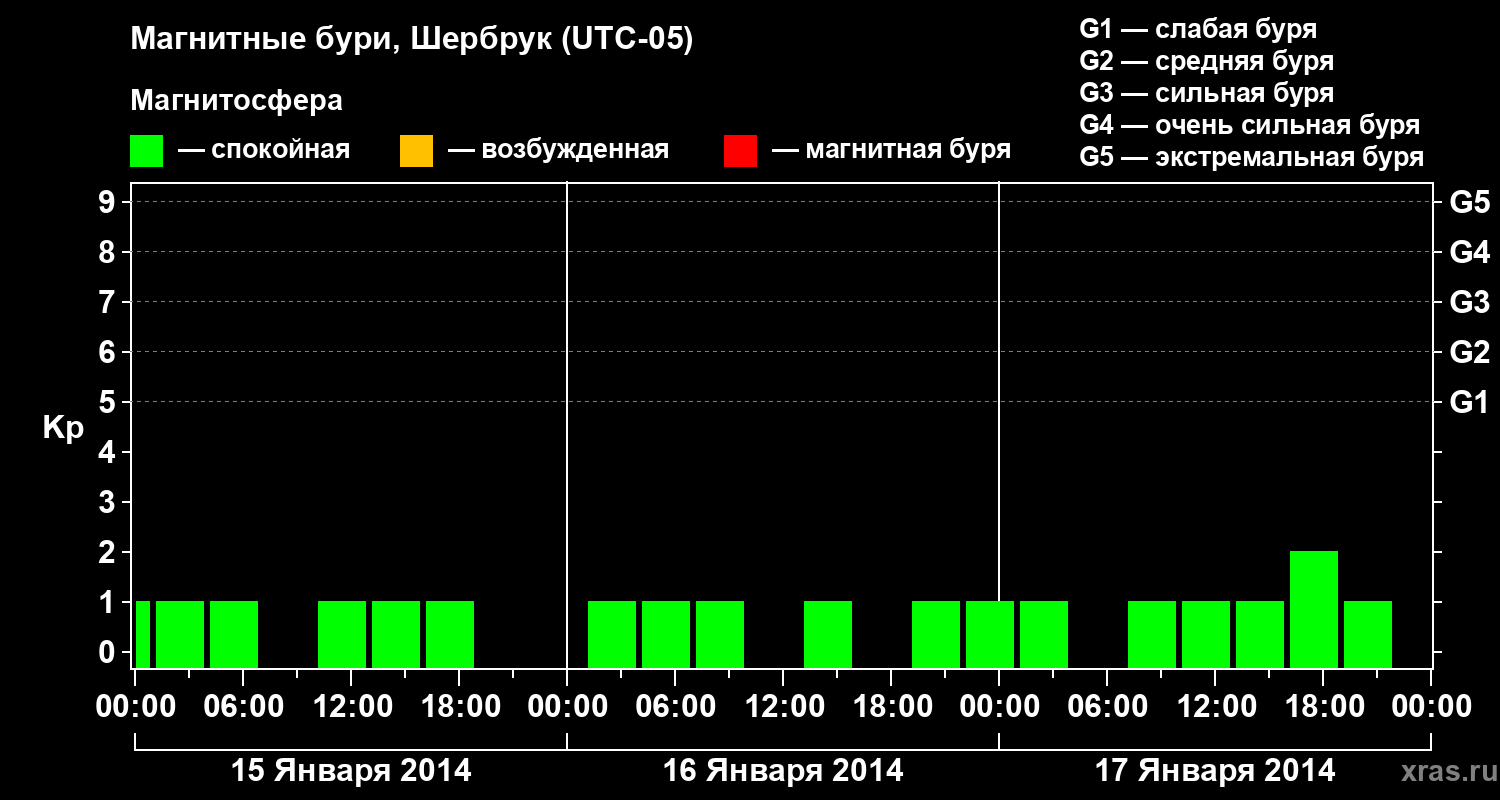Screen dimensions: 1500x800
Task: Click the 'G3' label on the right axis
Action: point(1469,303)
